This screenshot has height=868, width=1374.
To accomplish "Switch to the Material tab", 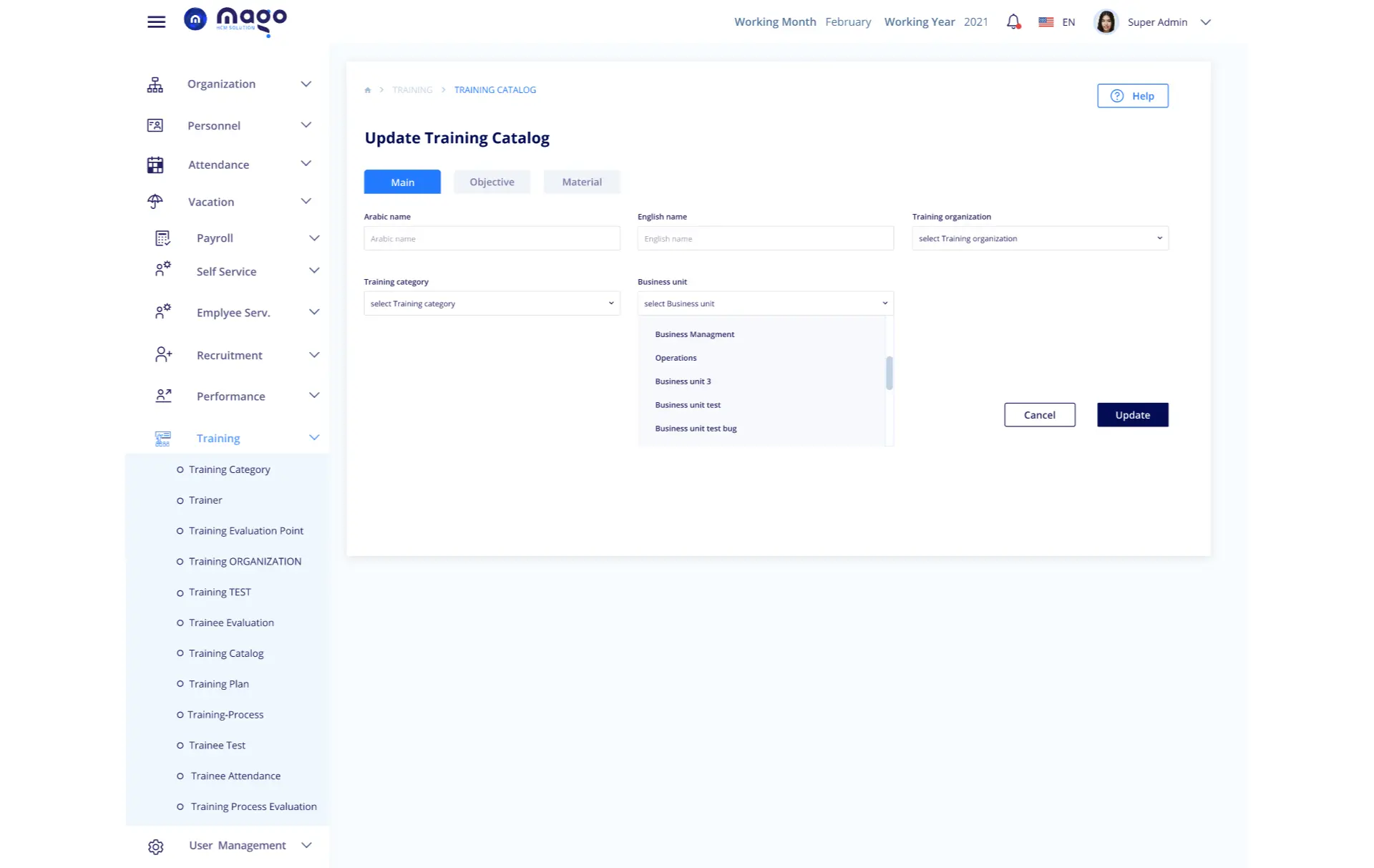I will (581, 182).
